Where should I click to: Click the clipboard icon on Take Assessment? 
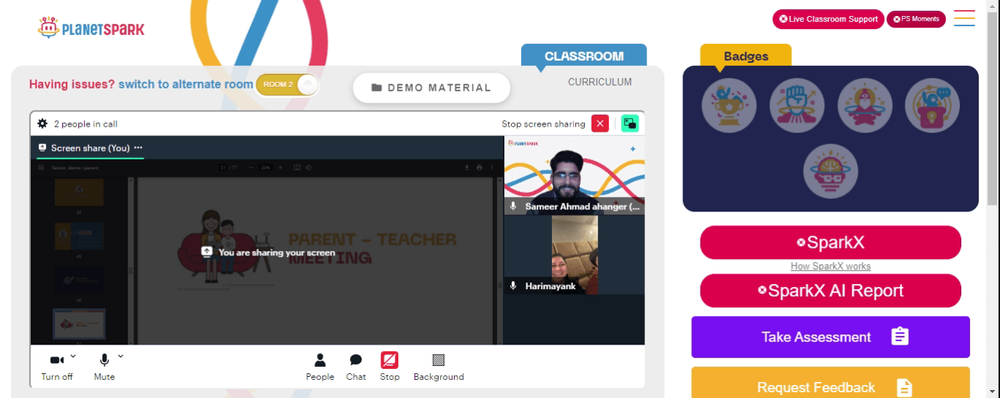(899, 337)
